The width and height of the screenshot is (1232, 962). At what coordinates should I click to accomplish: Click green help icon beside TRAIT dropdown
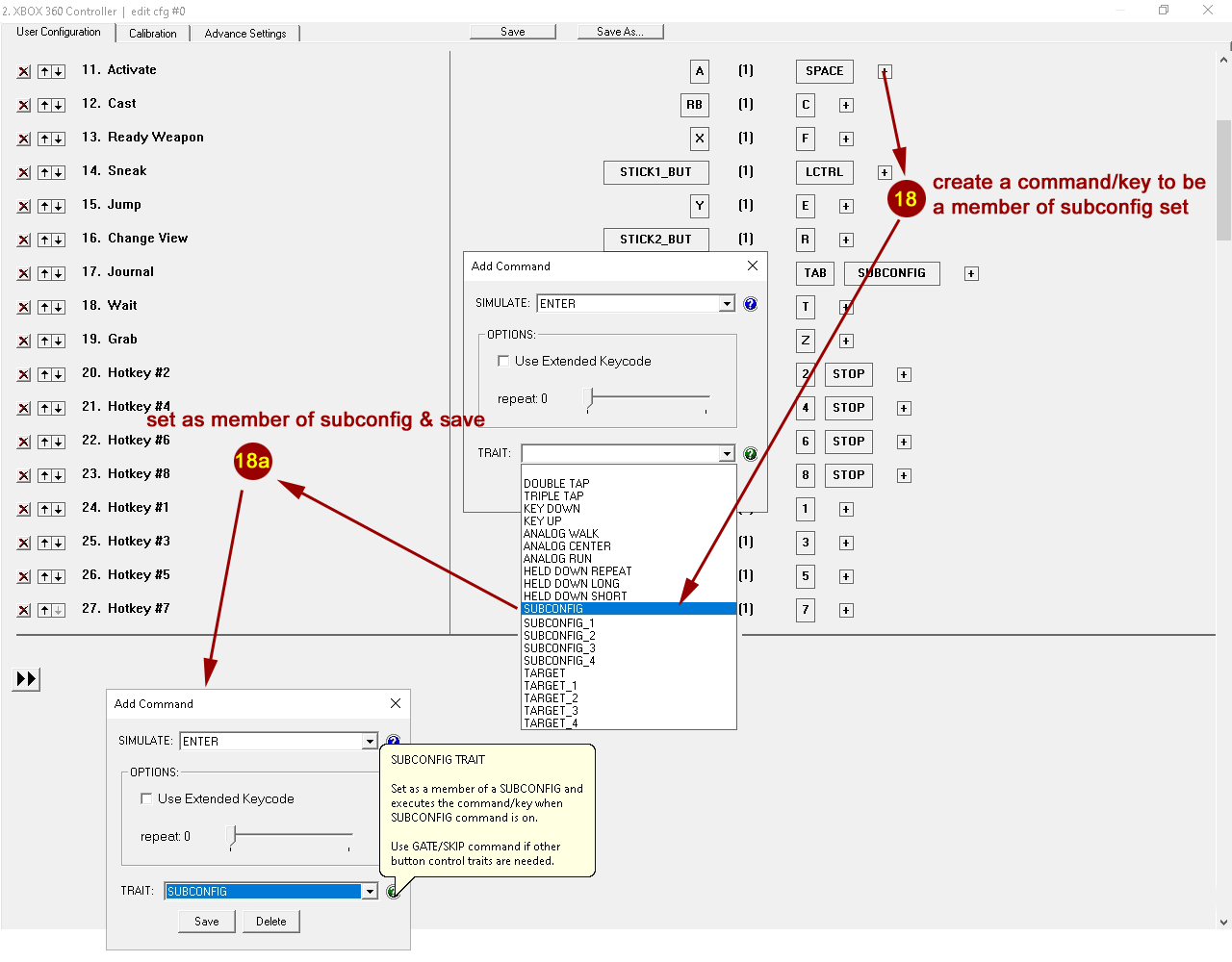click(751, 454)
